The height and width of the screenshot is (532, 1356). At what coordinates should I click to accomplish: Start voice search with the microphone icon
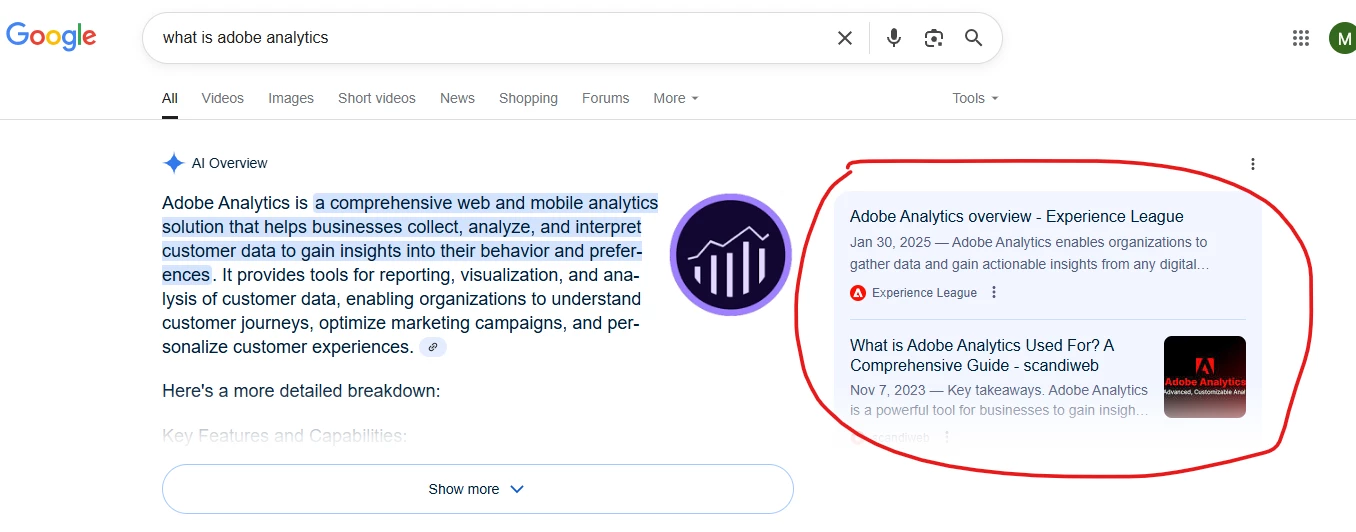click(894, 38)
